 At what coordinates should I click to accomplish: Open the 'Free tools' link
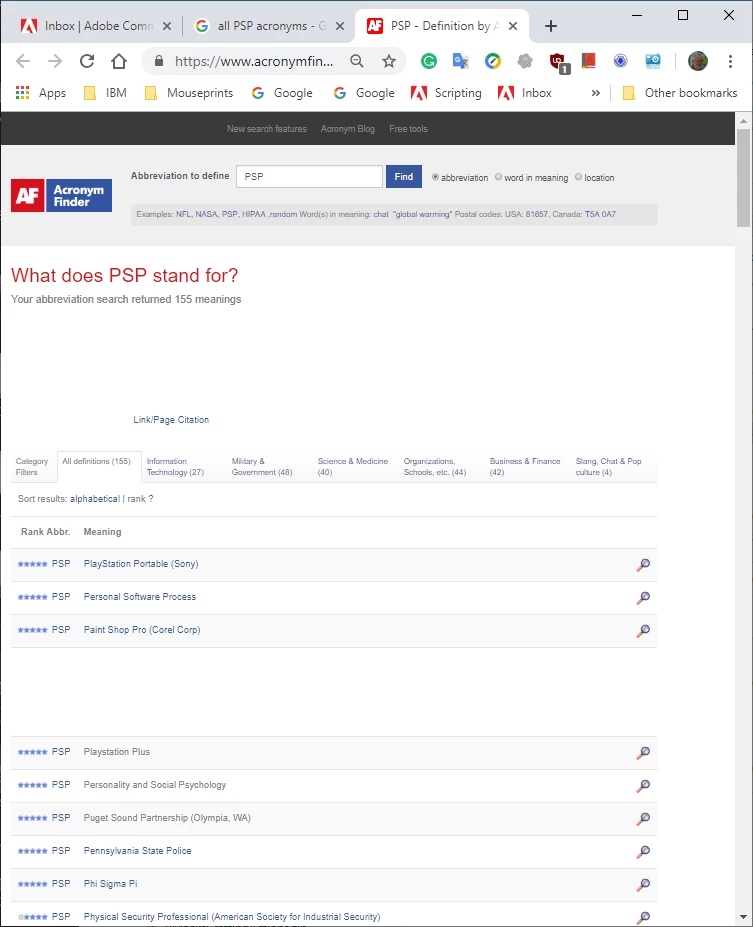[x=408, y=128]
